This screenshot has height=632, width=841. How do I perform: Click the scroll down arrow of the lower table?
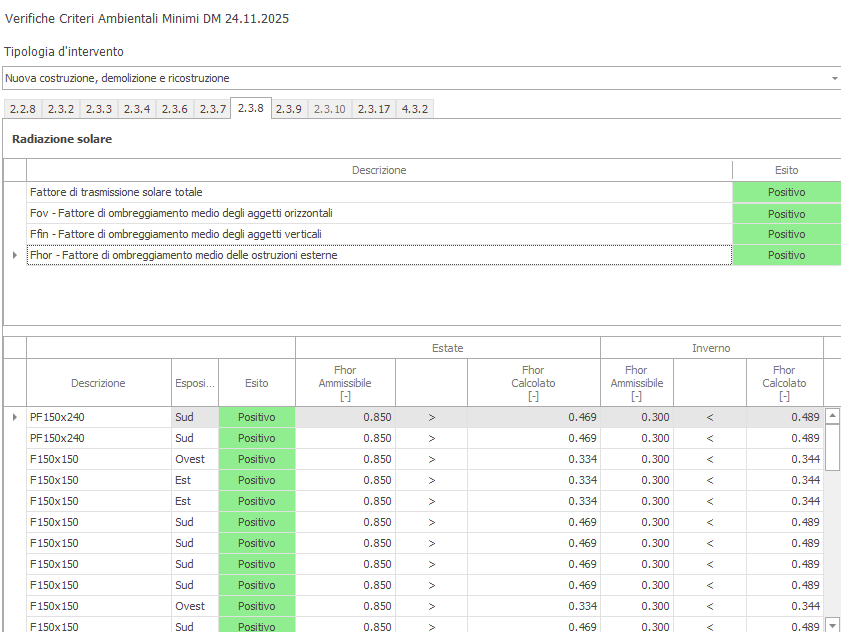pos(832,625)
